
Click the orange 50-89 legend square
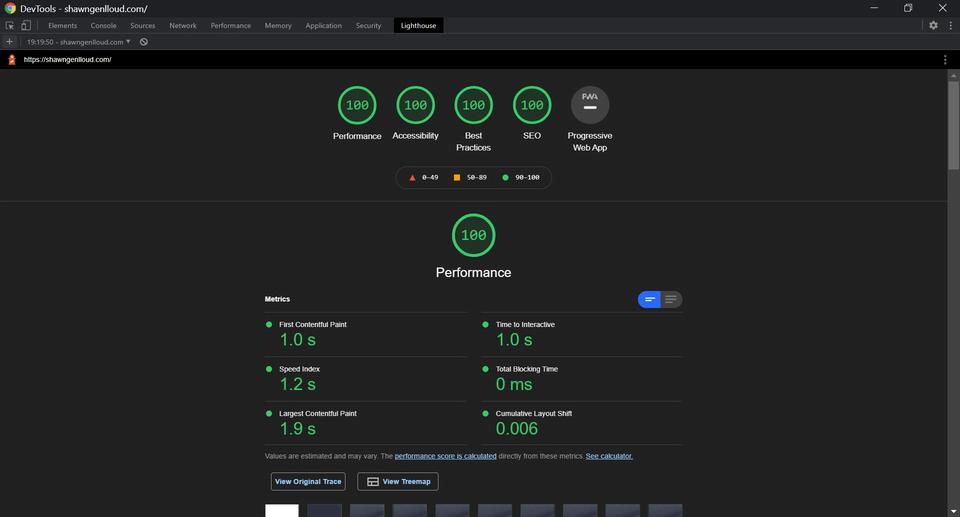(457, 178)
